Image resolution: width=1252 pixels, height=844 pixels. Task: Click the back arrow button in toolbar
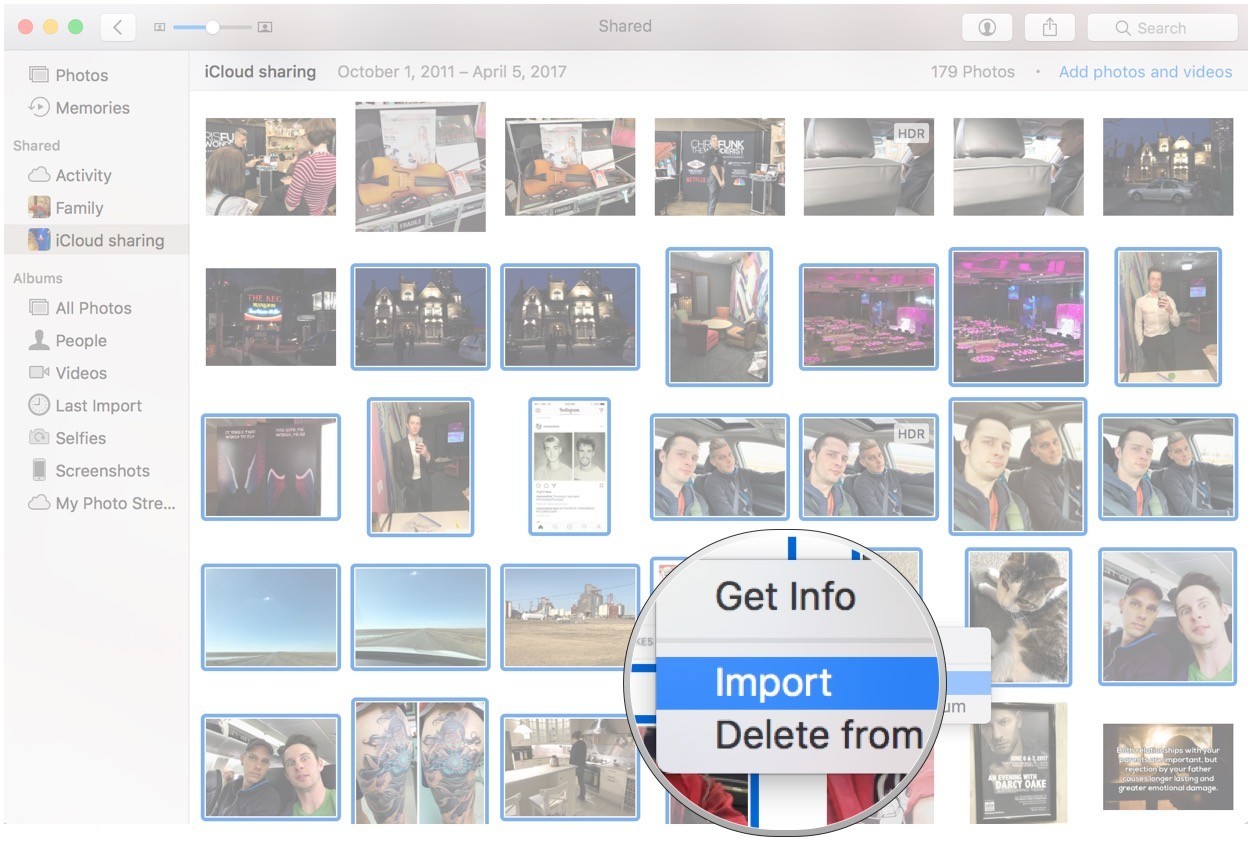point(118,27)
